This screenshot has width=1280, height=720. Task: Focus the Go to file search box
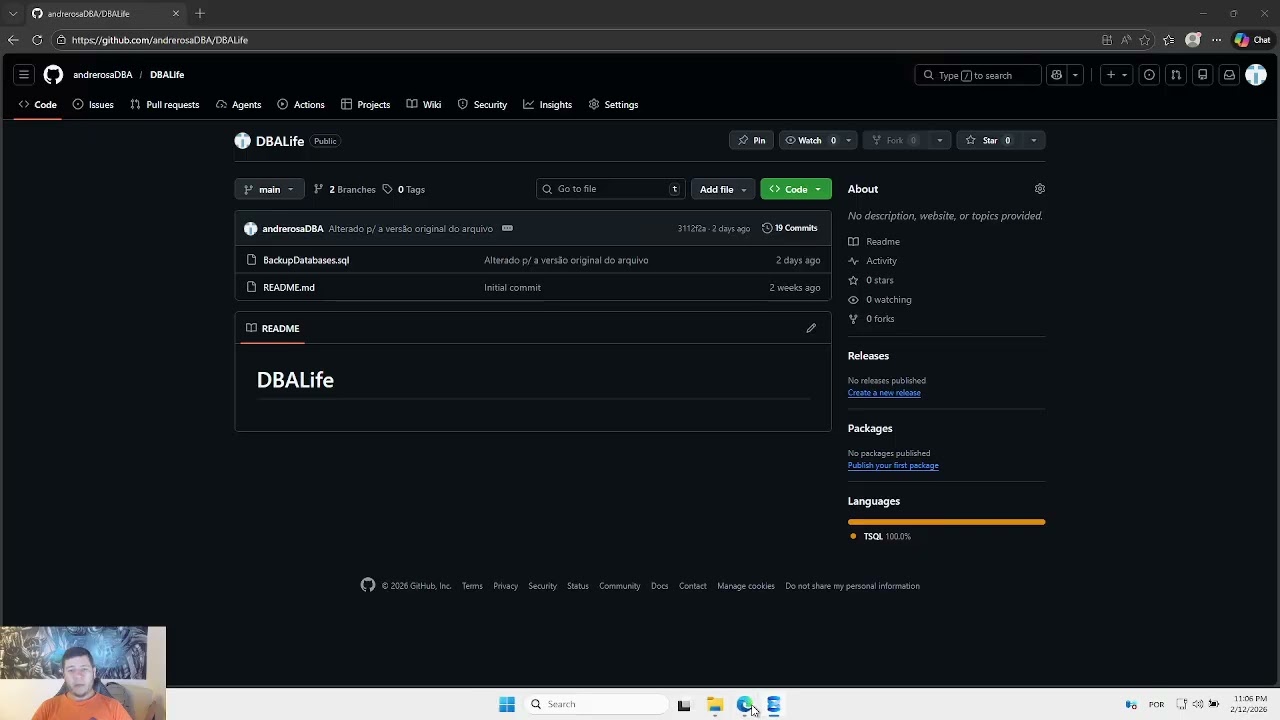611,189
